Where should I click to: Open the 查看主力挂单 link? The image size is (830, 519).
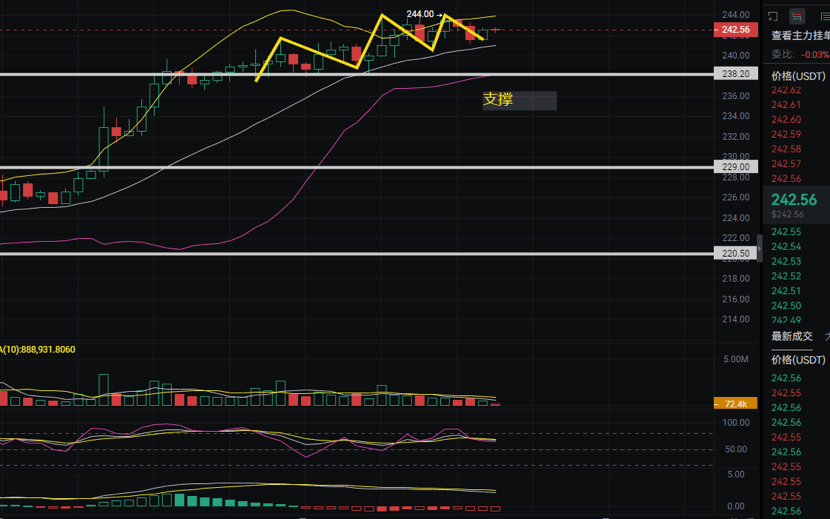(x=799, y=36)
